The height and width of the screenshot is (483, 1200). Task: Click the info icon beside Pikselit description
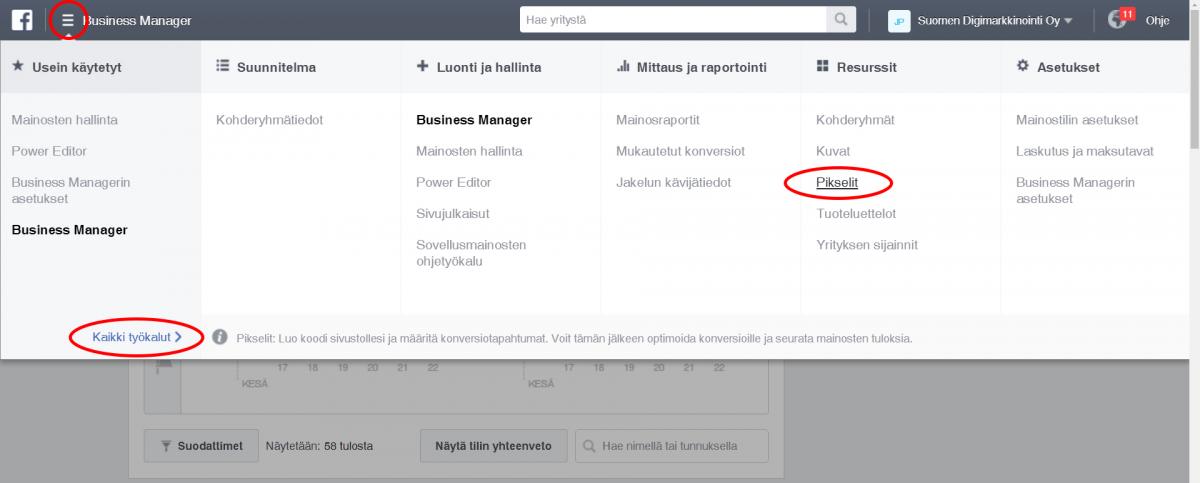(x=219, y=338)
